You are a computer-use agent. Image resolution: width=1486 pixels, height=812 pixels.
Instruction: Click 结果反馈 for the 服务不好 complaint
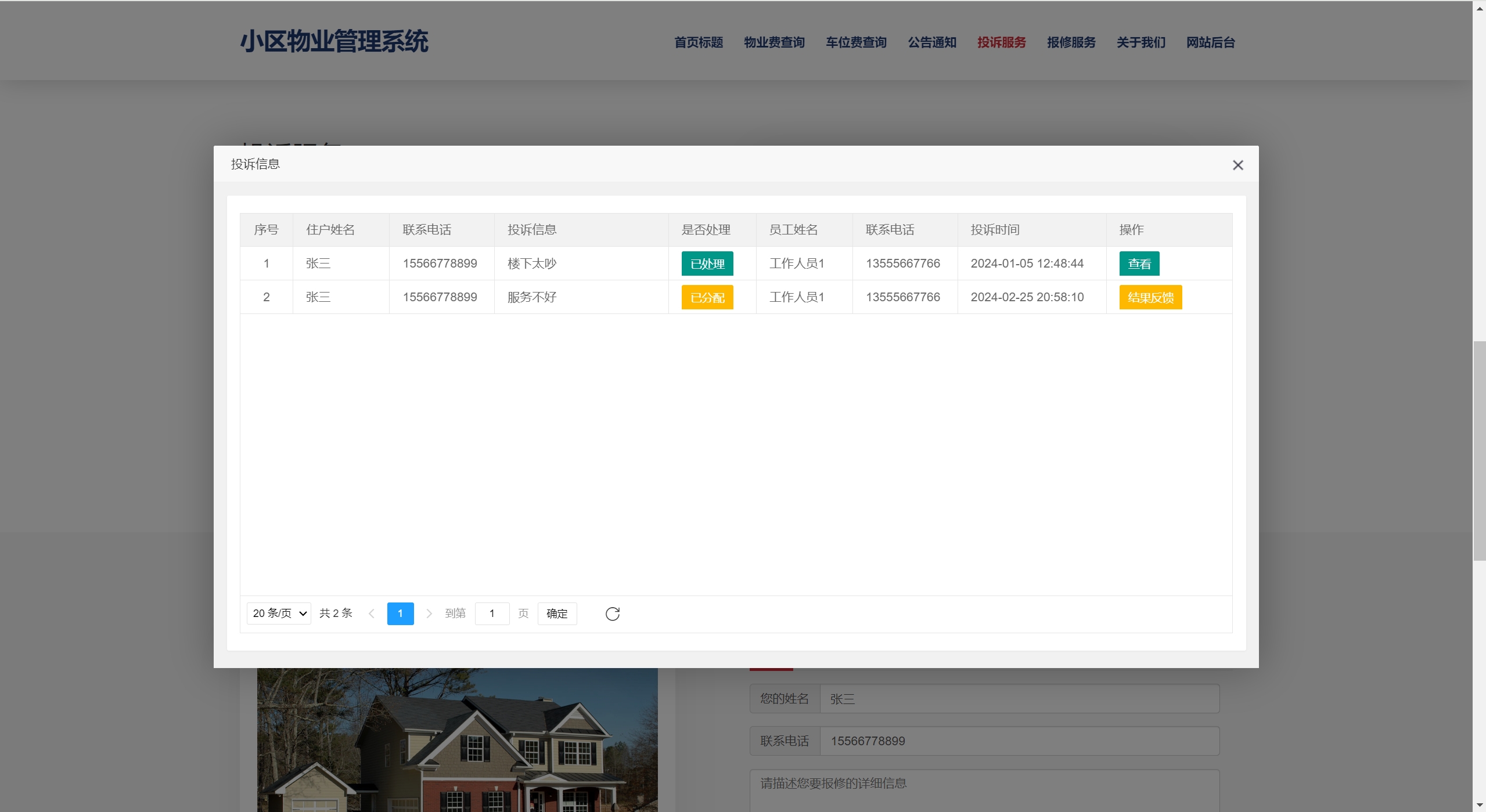pyautogui.click(x=1150, y=297)
